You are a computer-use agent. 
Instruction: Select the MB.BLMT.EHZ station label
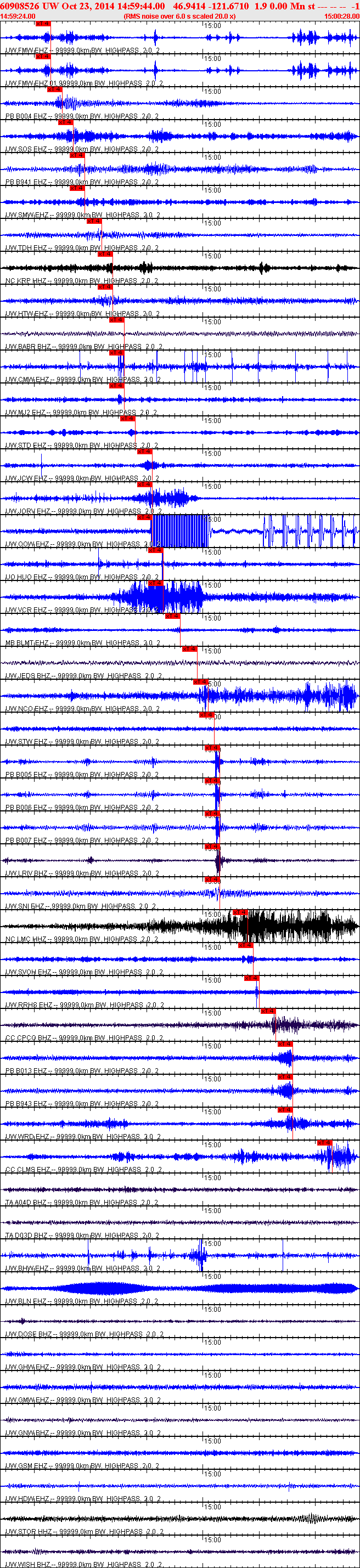(82, 642)
